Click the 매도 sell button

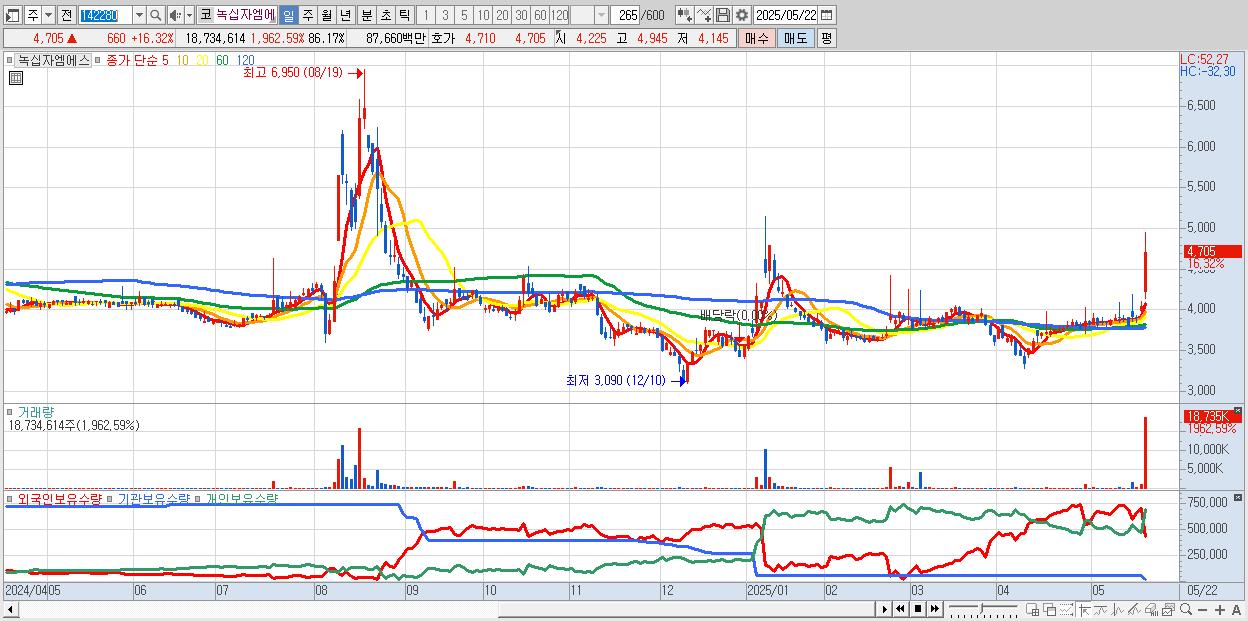point(795,38)
